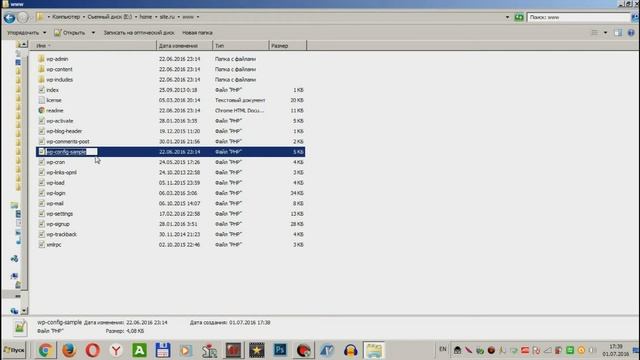640x360 pixels.
Task: Open the help icon in the toolbar
Action: coord(631,33)
